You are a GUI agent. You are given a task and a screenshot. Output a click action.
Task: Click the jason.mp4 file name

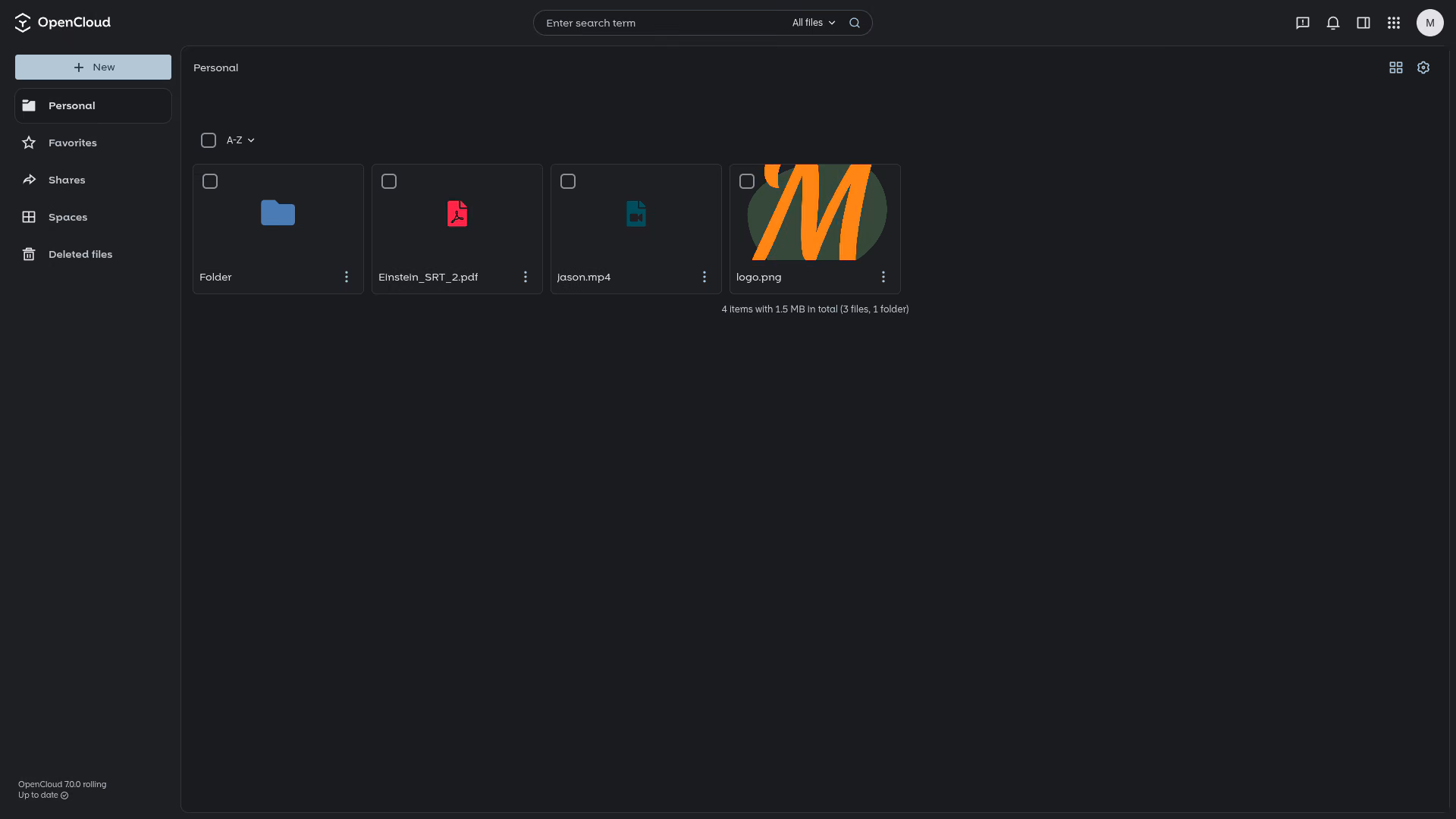point(583,277)
